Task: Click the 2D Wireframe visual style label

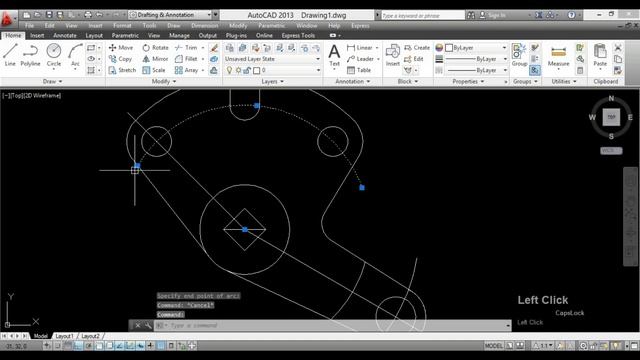Action: tap(42, 96)
